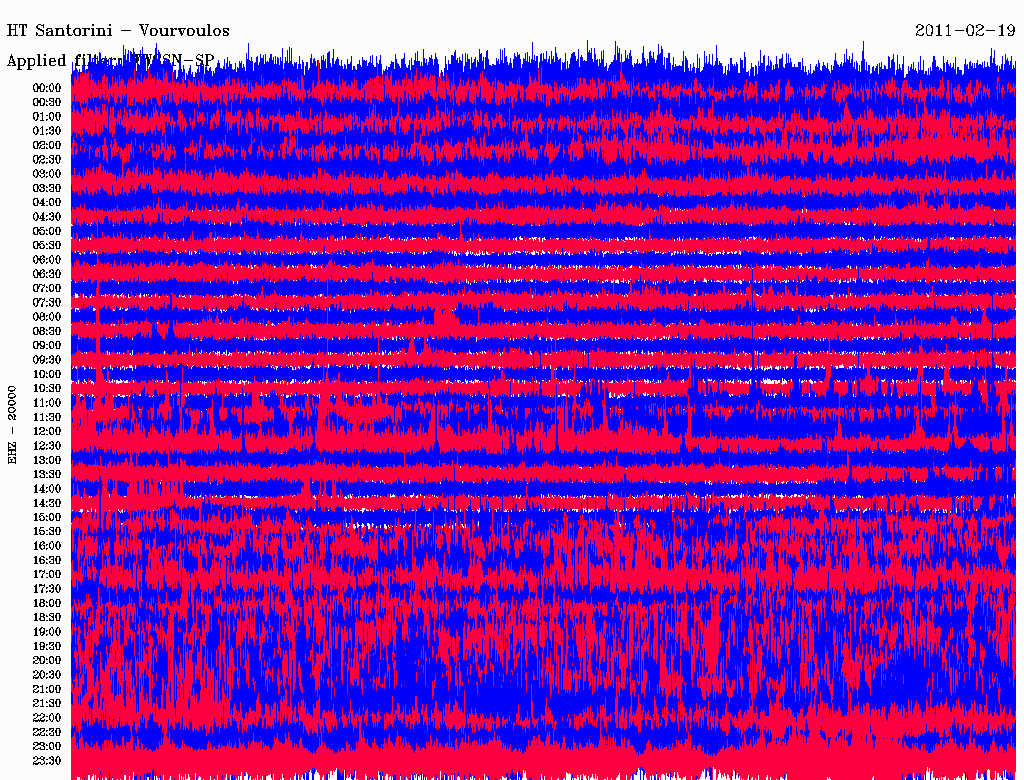Viewport: 1024px width, 780px height.
Task: Select the 15:00 time label
Action: 47,517
